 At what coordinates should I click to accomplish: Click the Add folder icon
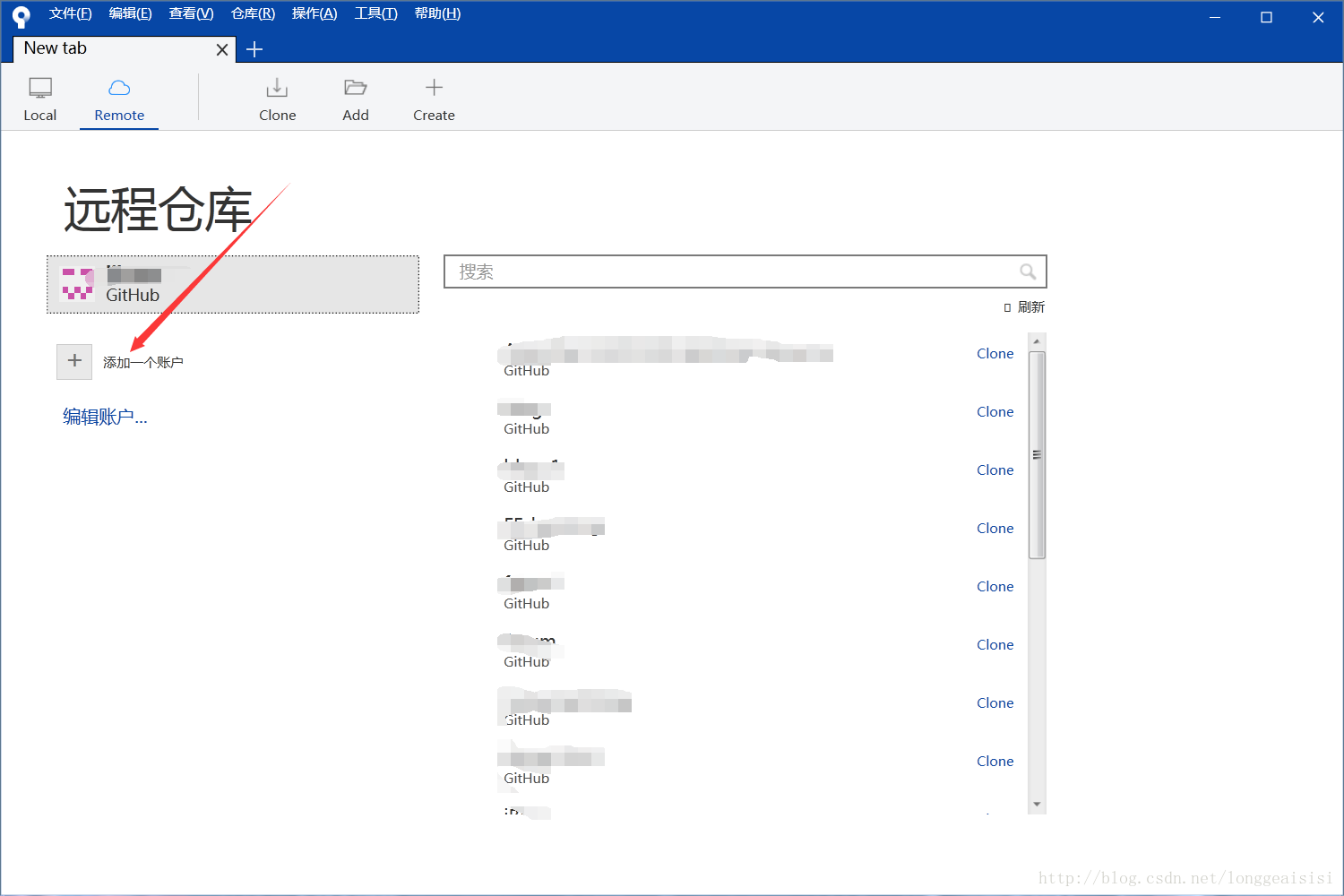(x=356, y=88)
